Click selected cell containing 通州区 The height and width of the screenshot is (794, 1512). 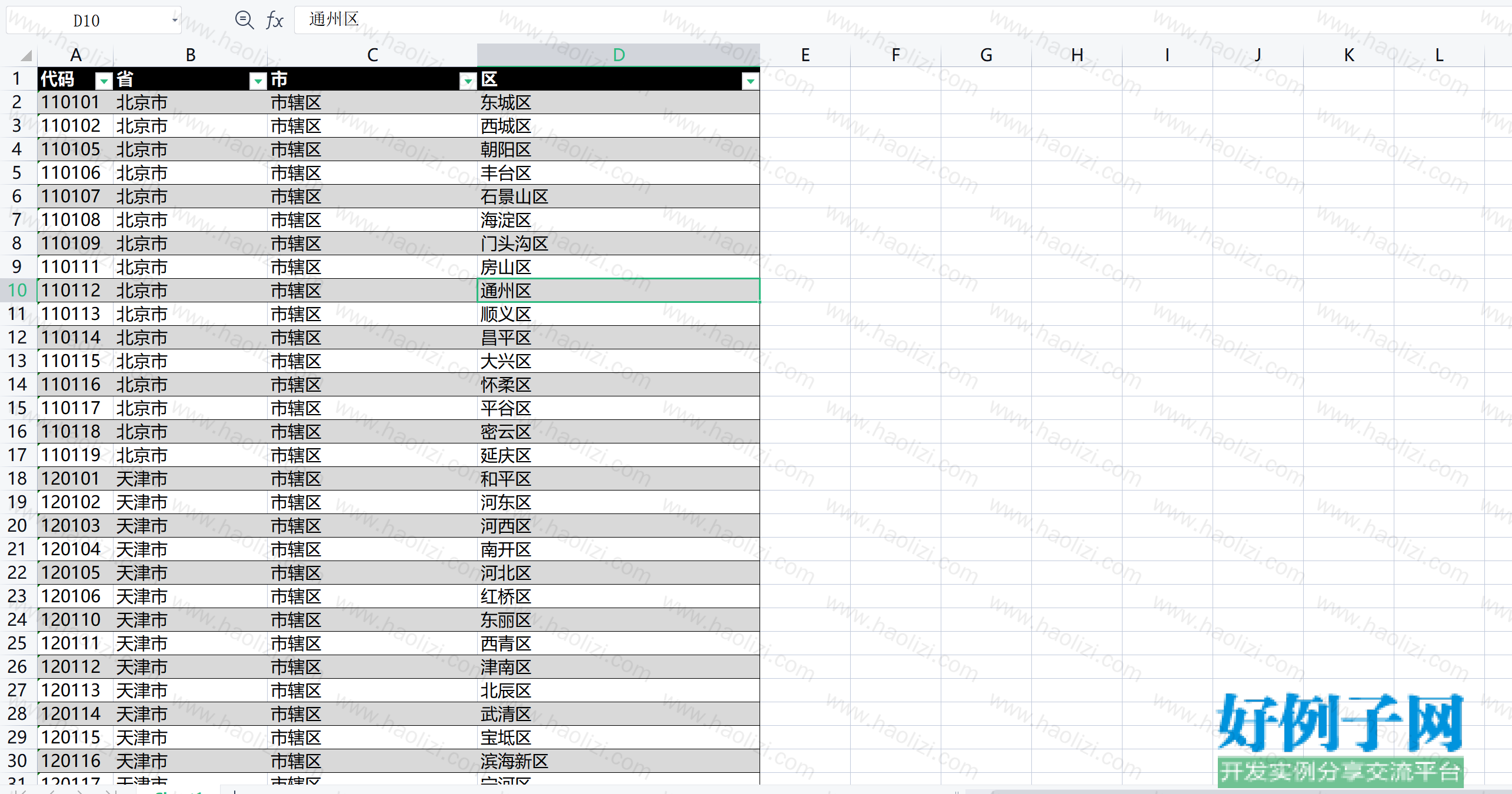point(618,291)
